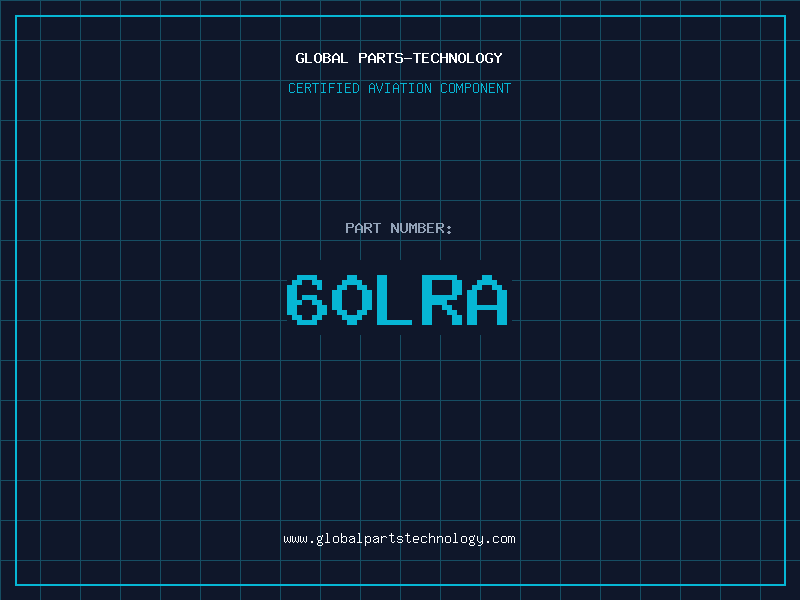
Task: Click the www prefix of the URL
Action: tap(295, 539)
